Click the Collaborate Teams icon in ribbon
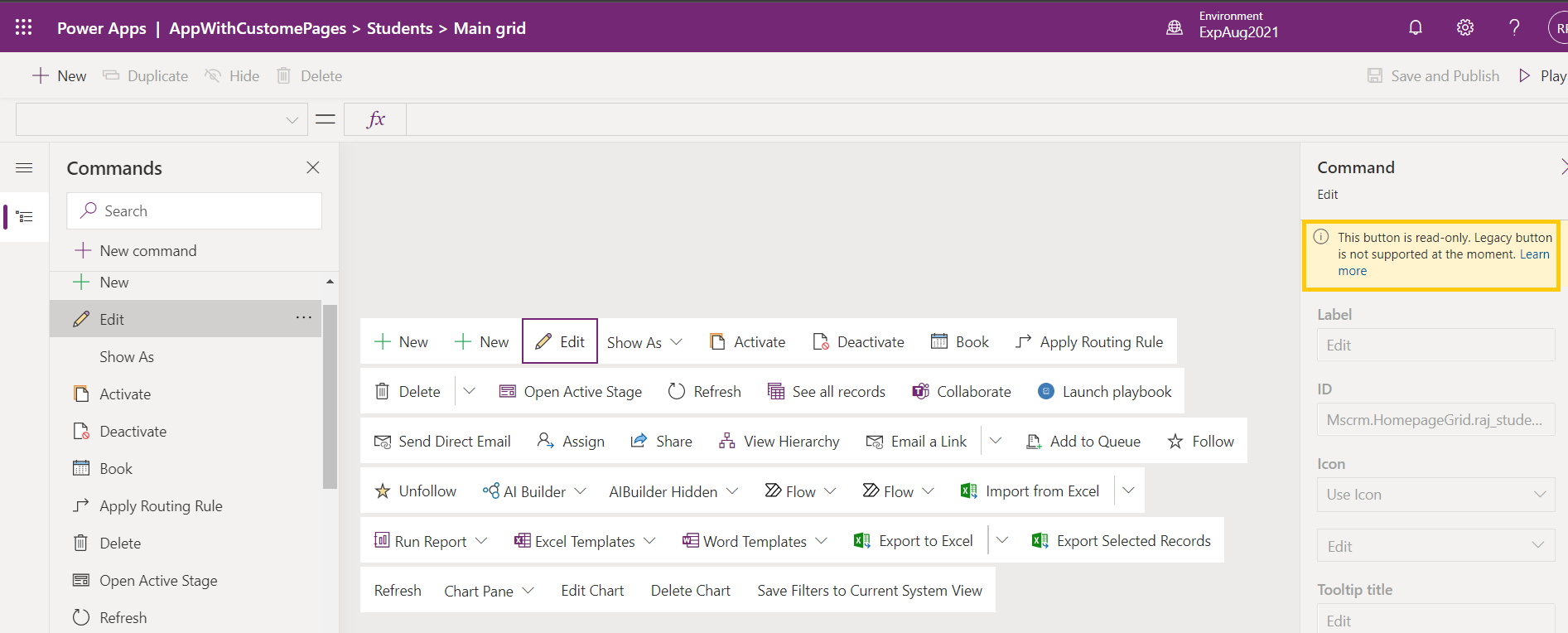Viewport: 1568px width, 633px height. (x=920, y=391)
